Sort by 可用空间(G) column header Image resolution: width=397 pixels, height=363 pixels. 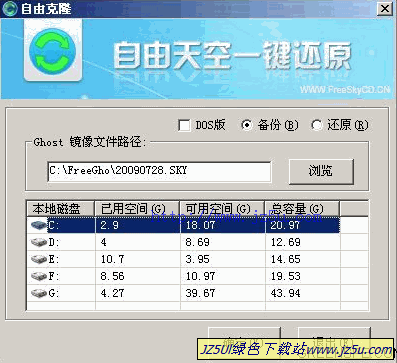[x=222, y=209]
